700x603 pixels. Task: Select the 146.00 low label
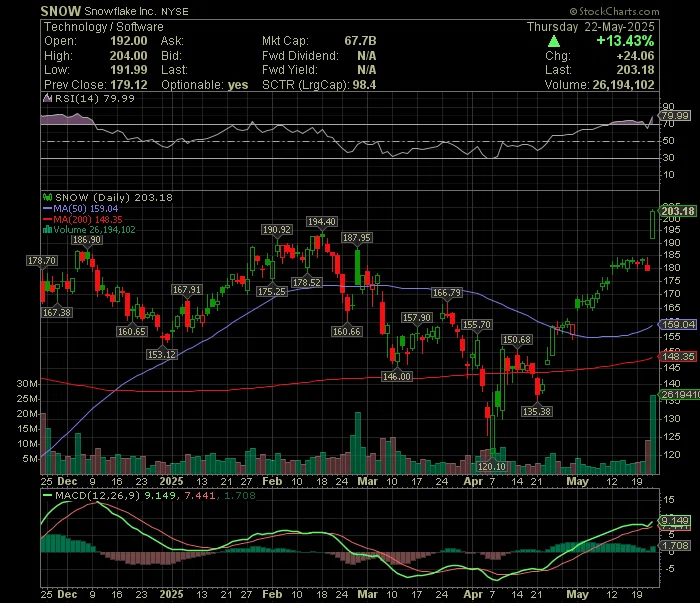396,377
